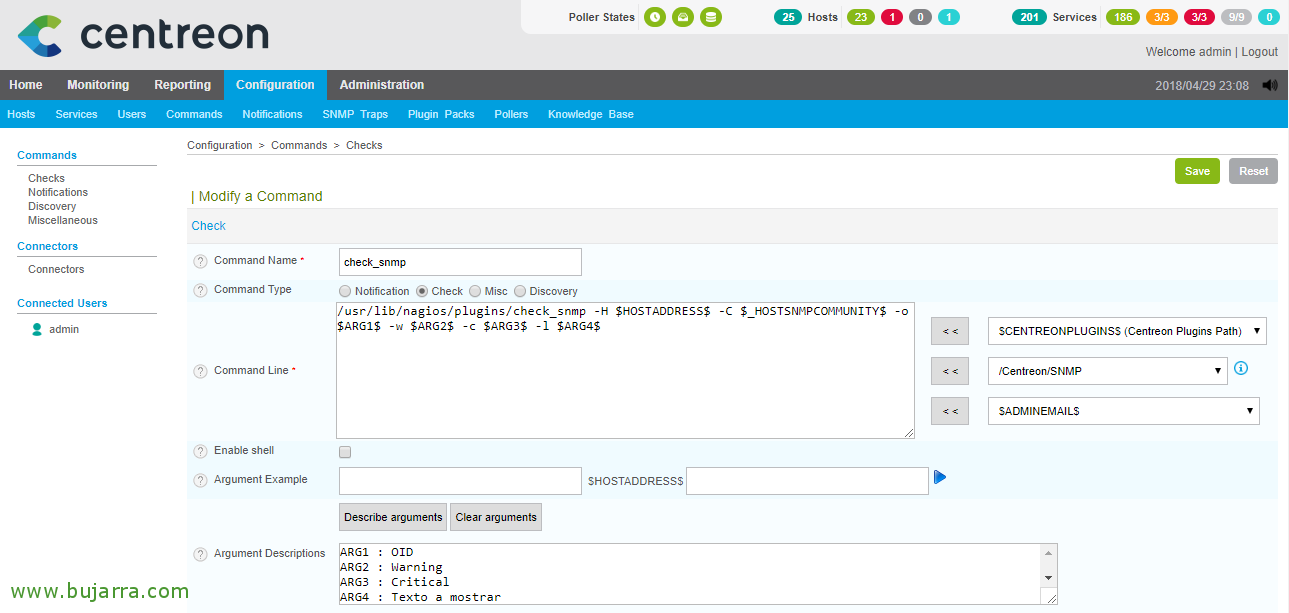Viewport: 1289px width, 613px height.
Task: Click the help icon beside Argument Example
Action: [200, 480]
